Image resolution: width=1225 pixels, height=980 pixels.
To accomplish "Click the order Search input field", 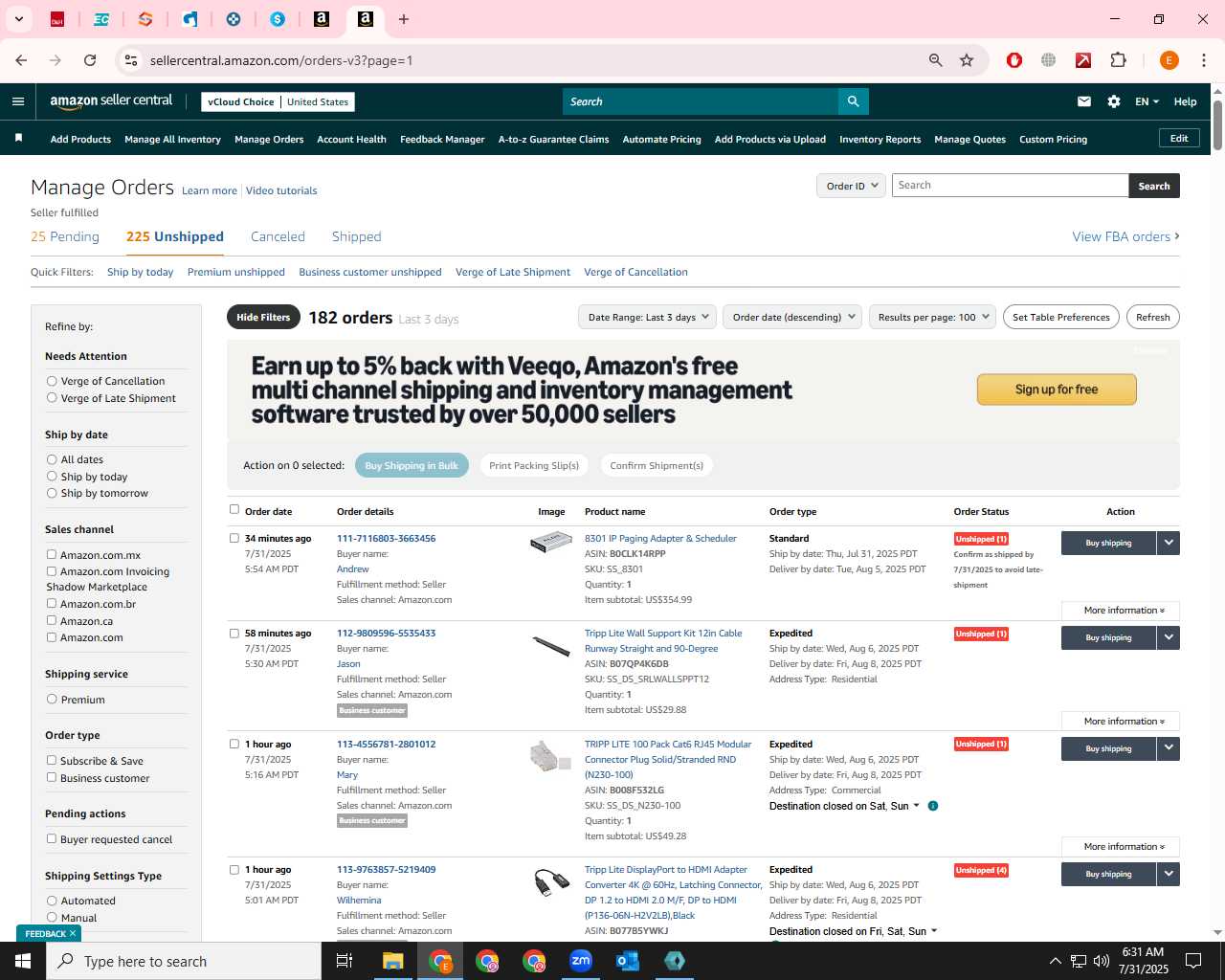I will pos(1010,186).
